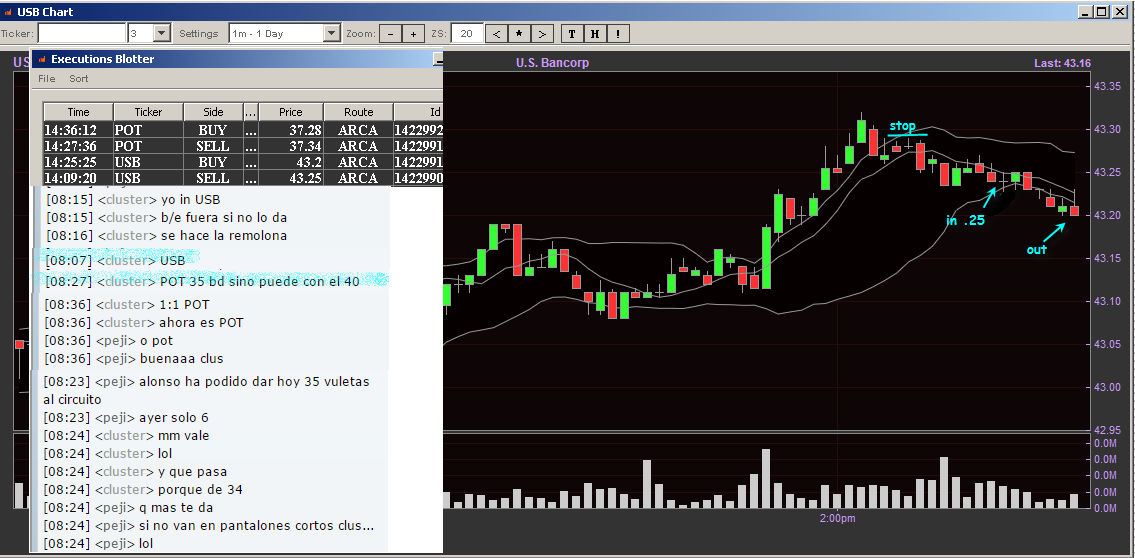Click chat line 'buenaaa clus'
1135x558 pixels.
[181, 359]
